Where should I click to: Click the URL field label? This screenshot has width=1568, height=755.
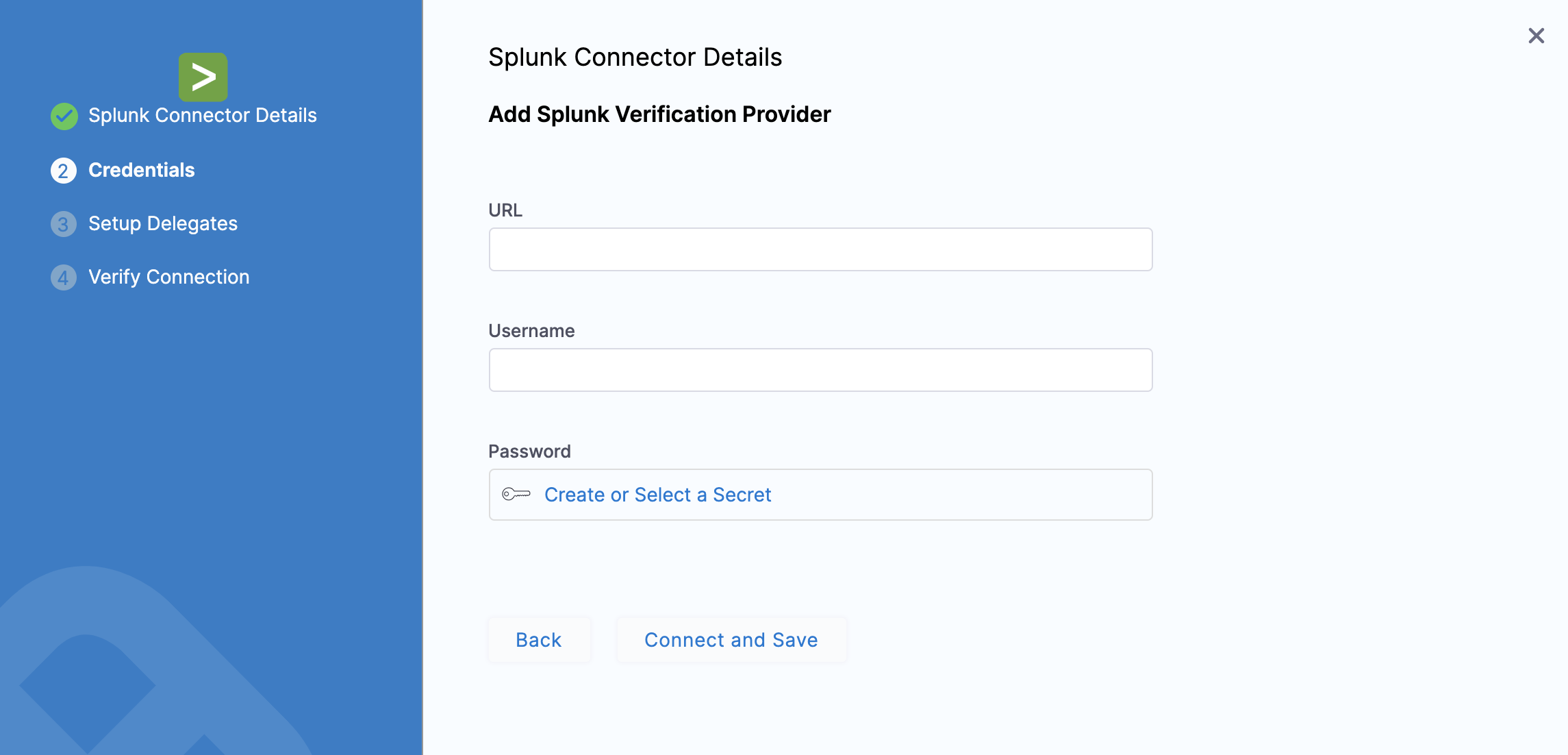505,210
